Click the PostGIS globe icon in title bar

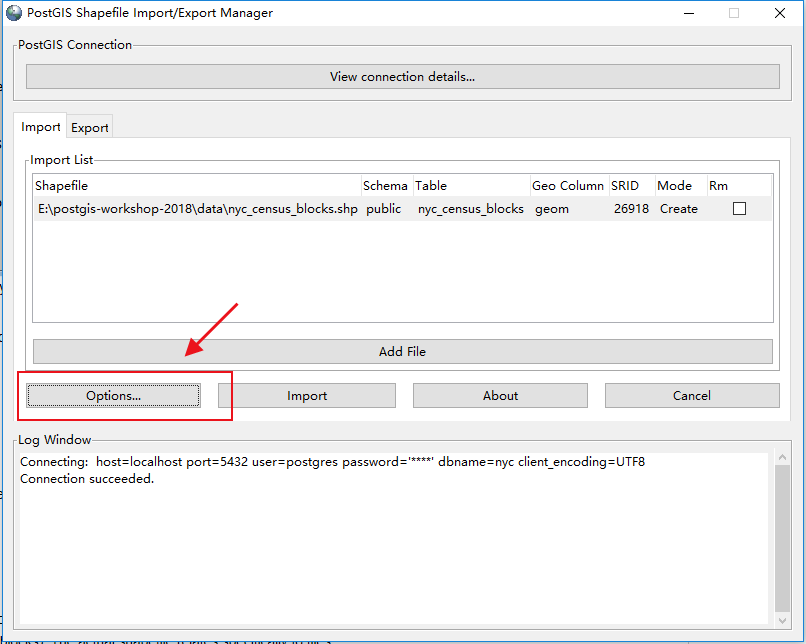click(14, 13)
